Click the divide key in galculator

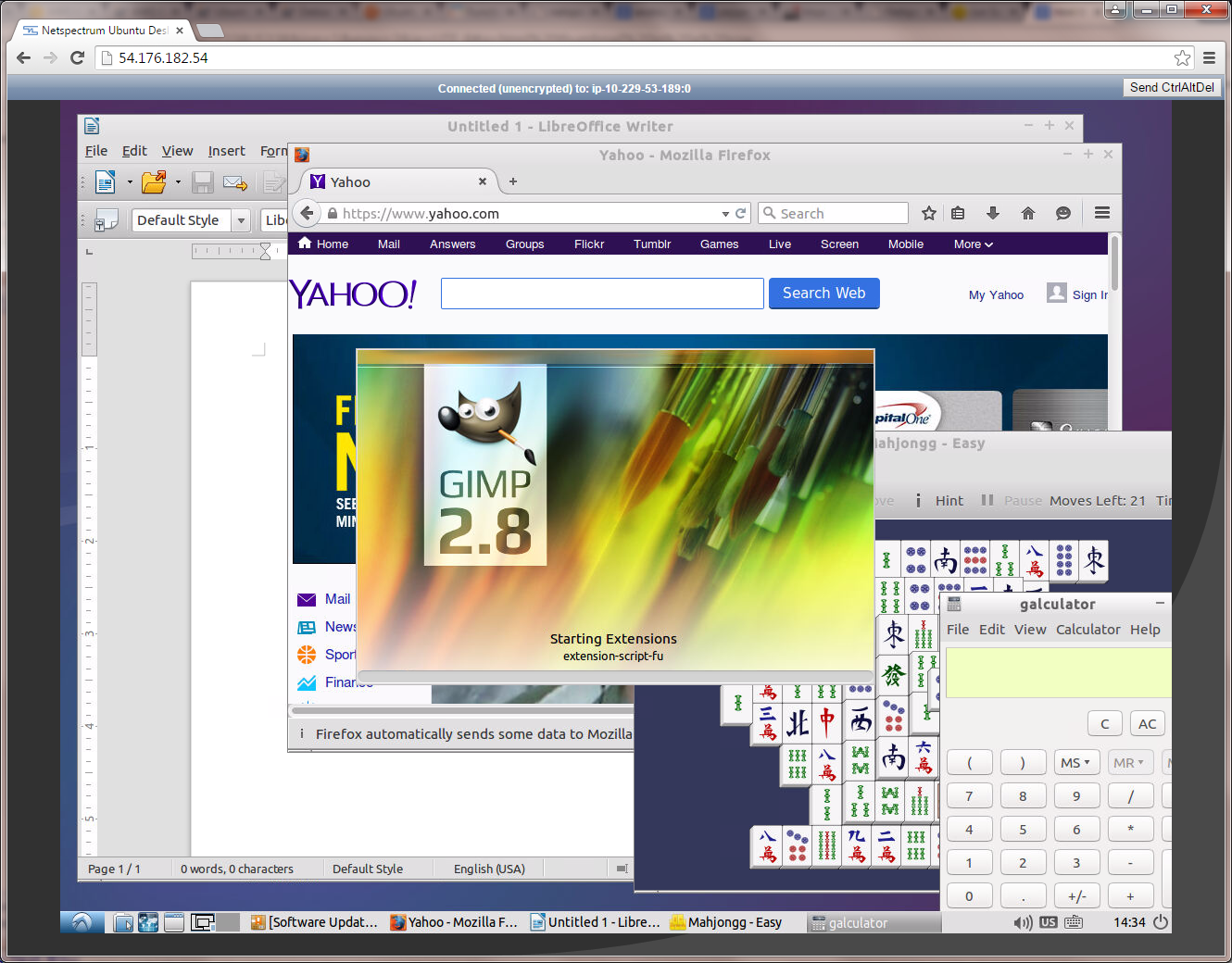coord(1130,796)
